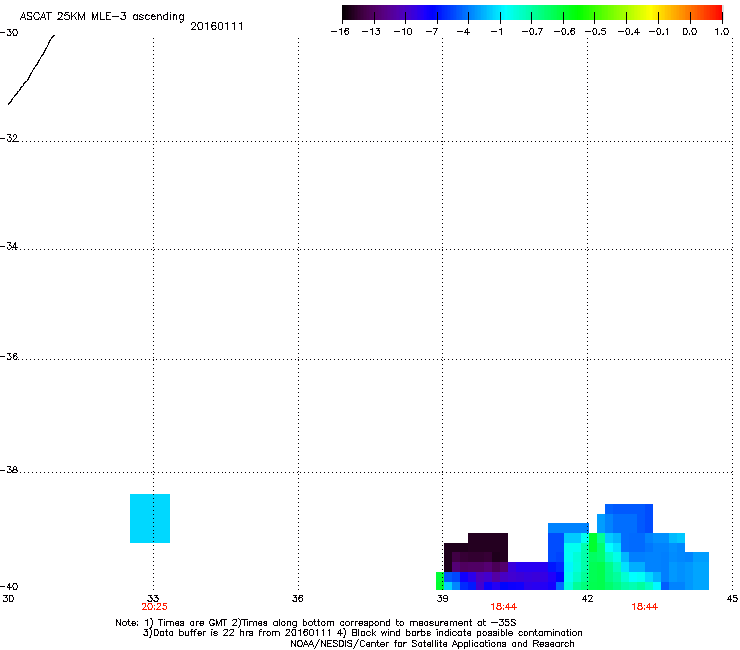Click the latitude label -38
The image size is (740, 650).
click(9, 470)
